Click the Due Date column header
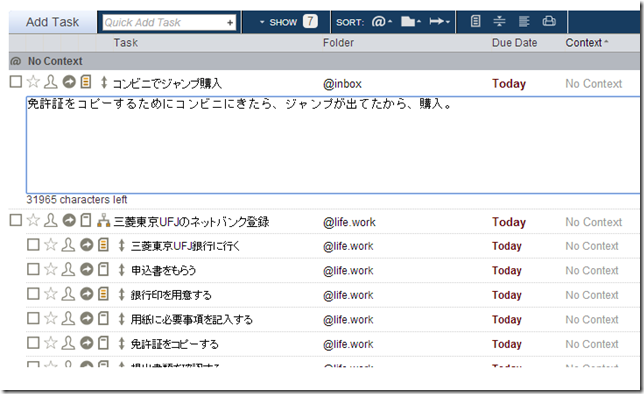644x394 pixels. click(514, 43)
